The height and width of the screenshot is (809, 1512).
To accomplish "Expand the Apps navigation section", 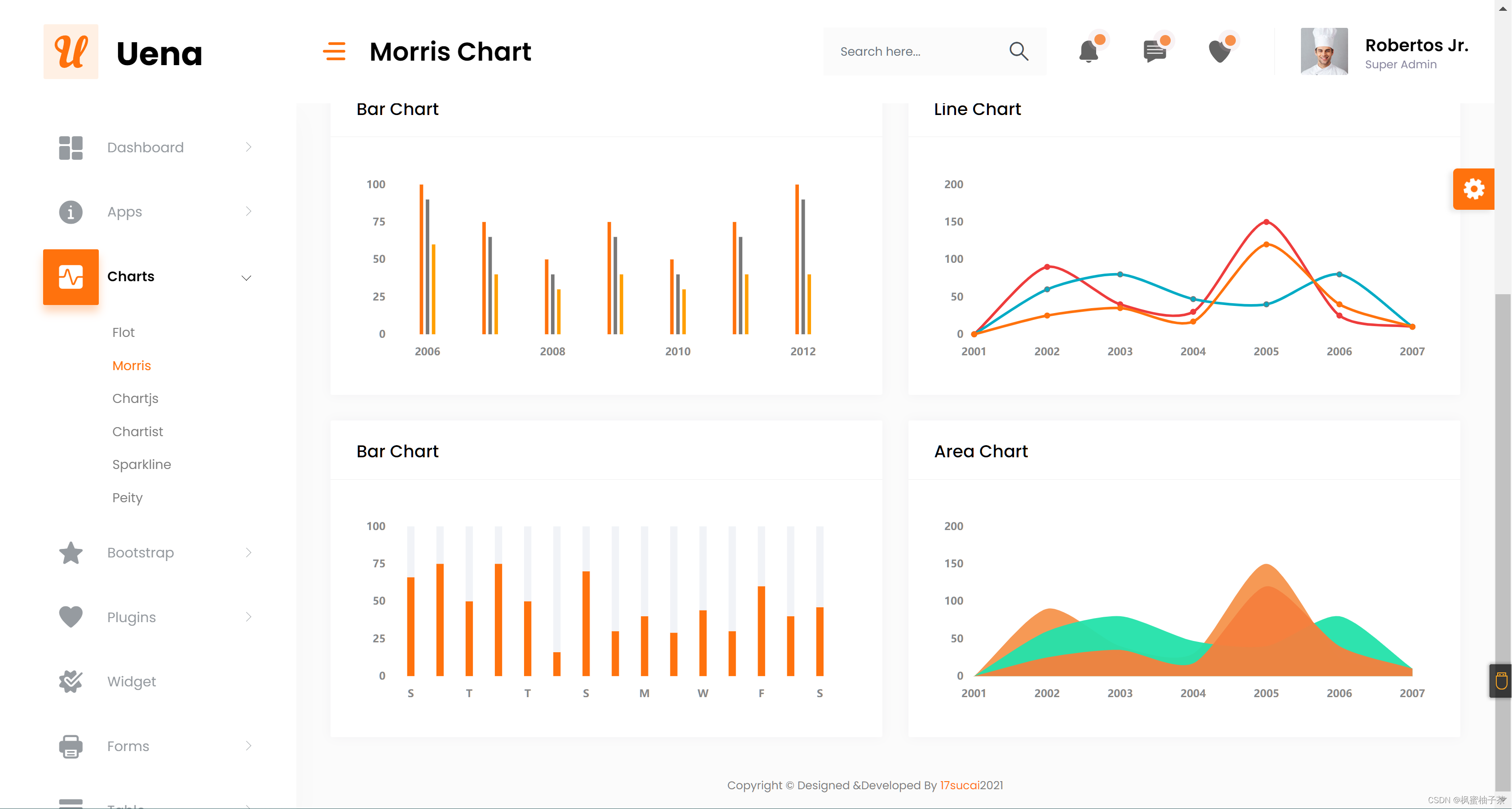I will (x=155, y=212).
